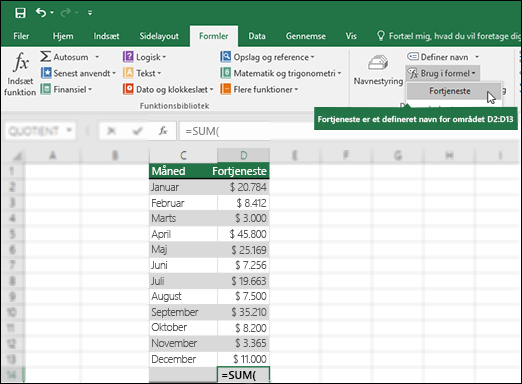522x384 pixels.
Task: Choose Fortjeneste from the name list
Action: 450,91
